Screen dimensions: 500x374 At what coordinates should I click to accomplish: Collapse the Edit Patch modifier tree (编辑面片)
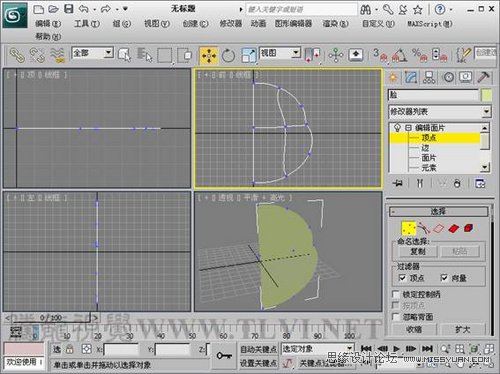[x=408, y=128]
